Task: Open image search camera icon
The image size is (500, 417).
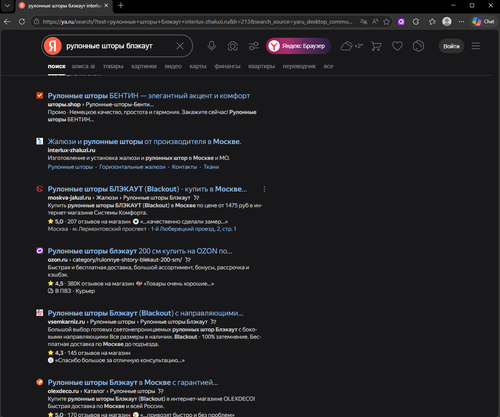Action: (233, 46)
